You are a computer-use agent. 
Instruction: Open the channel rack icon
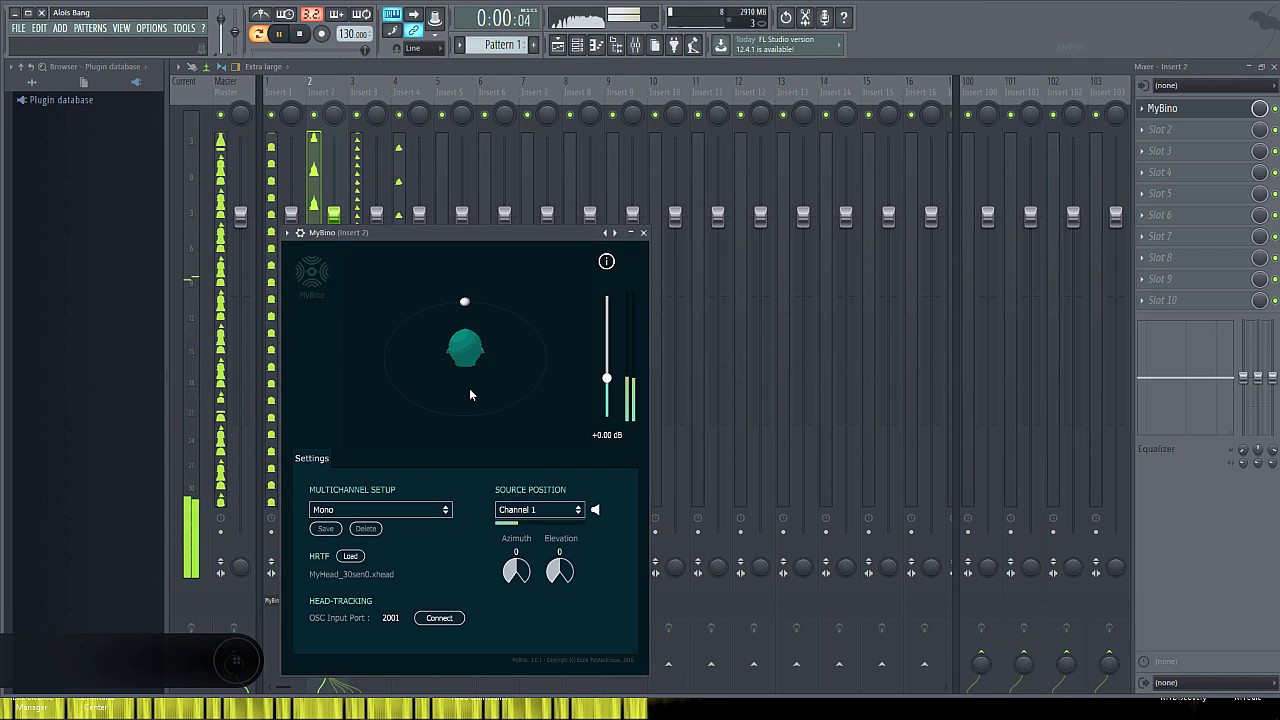click(x=577, y=45)
